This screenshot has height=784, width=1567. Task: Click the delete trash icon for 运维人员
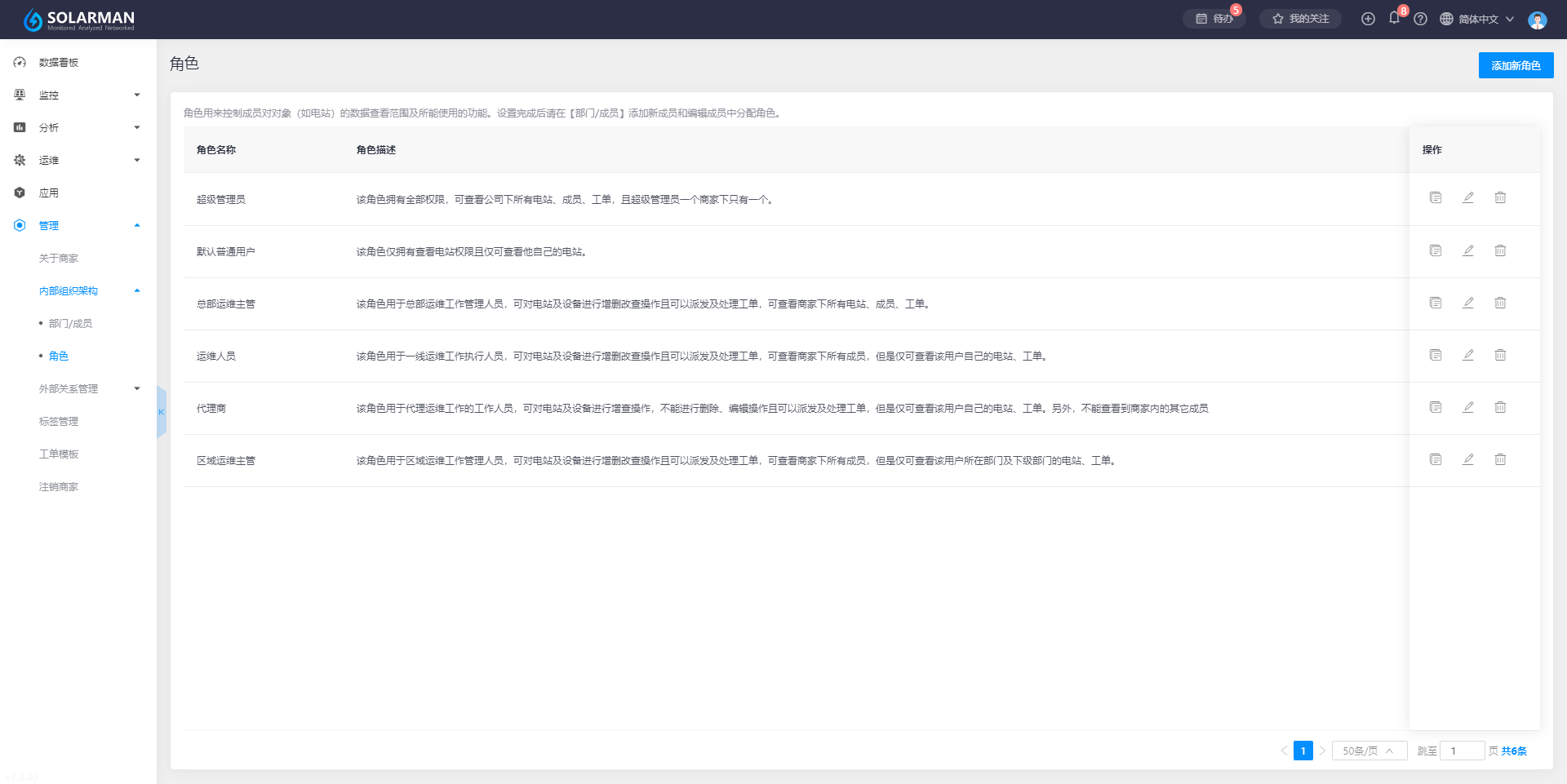coord(1500,355)
